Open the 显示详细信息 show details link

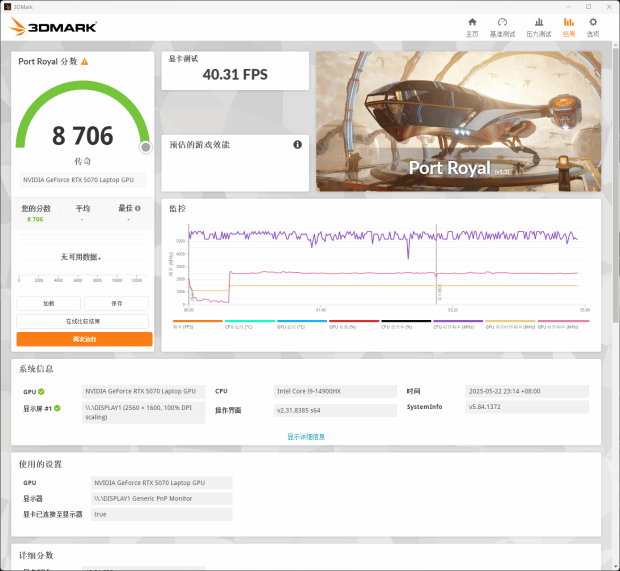[306, 437]
